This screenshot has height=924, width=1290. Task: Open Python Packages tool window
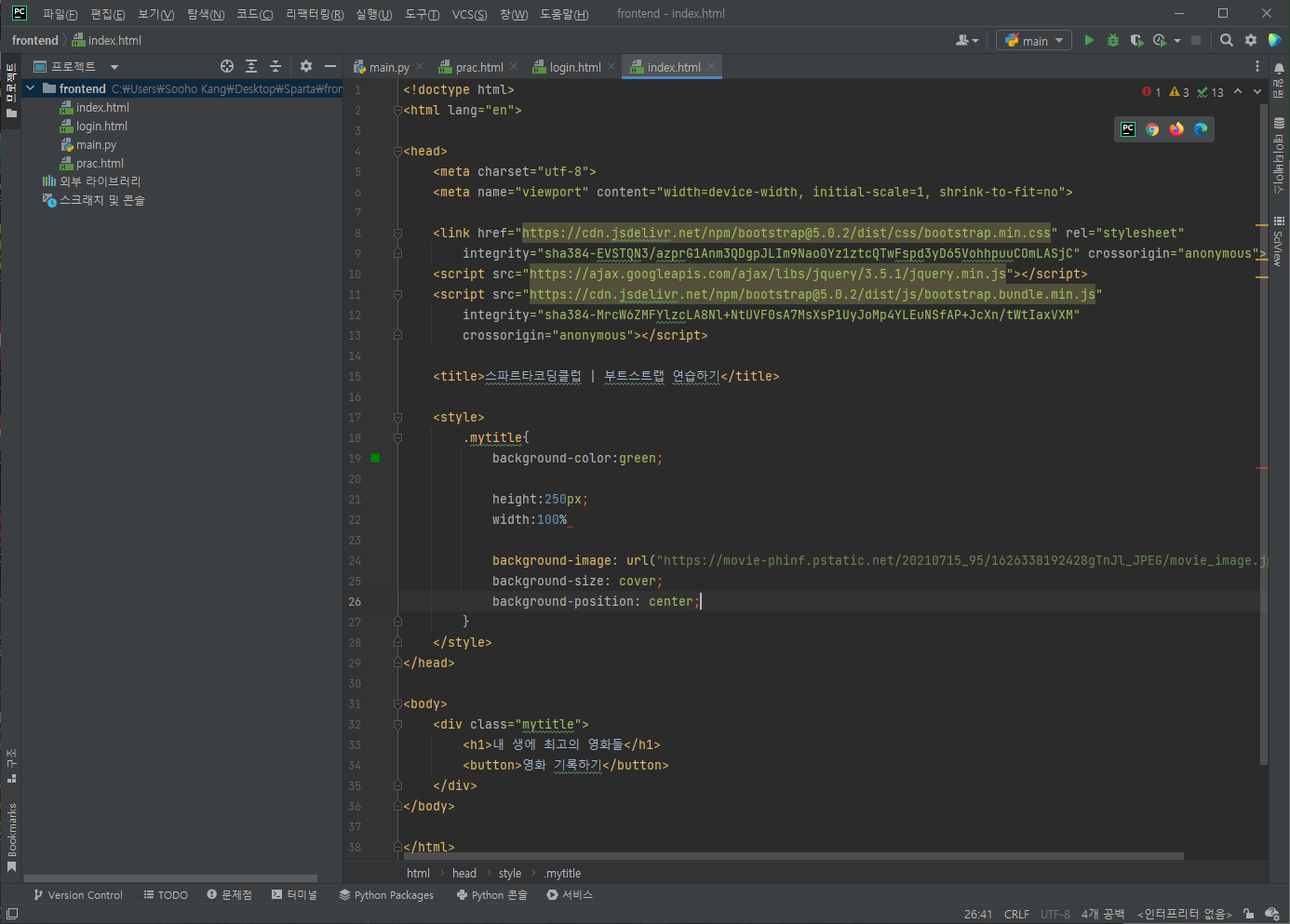[x=386, y=894]
